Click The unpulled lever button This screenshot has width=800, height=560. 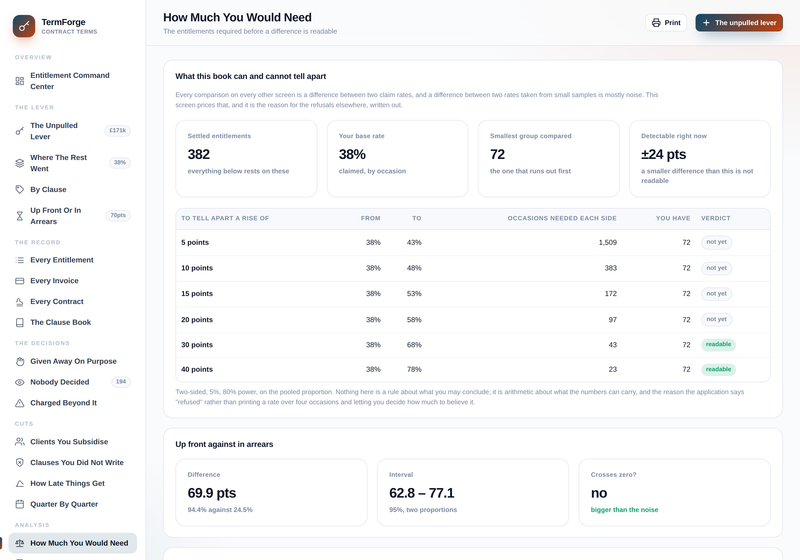(739, 23)
